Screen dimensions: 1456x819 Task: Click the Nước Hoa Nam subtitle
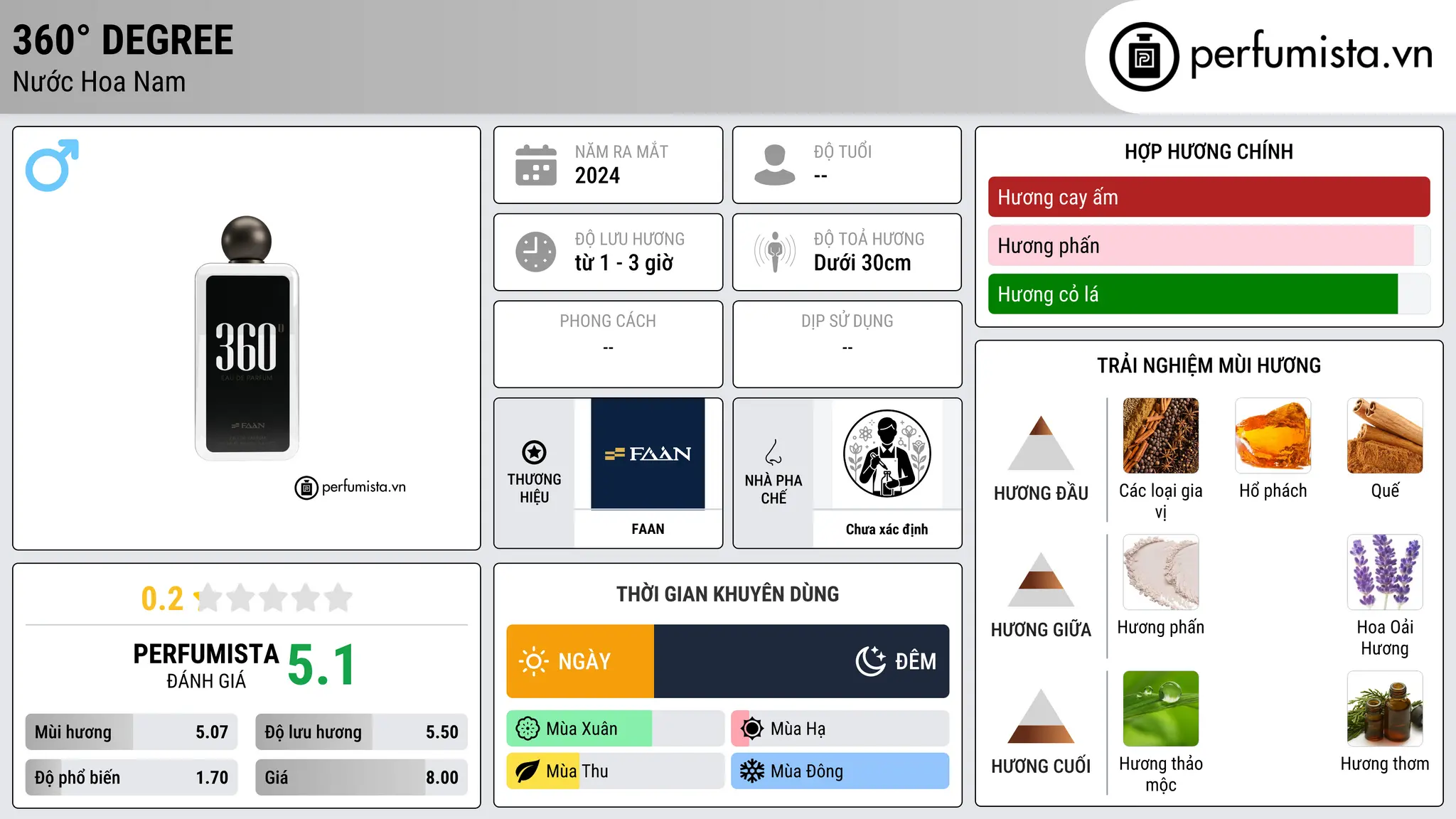(100, 82)
